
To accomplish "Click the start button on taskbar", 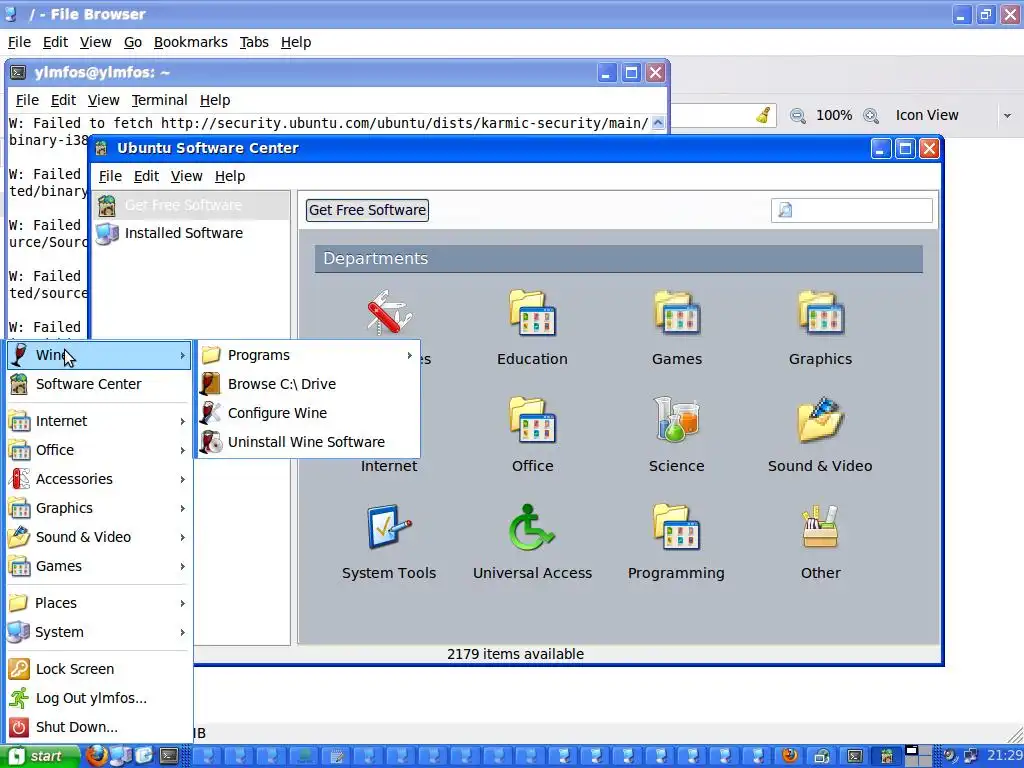I will pos(38,756).
